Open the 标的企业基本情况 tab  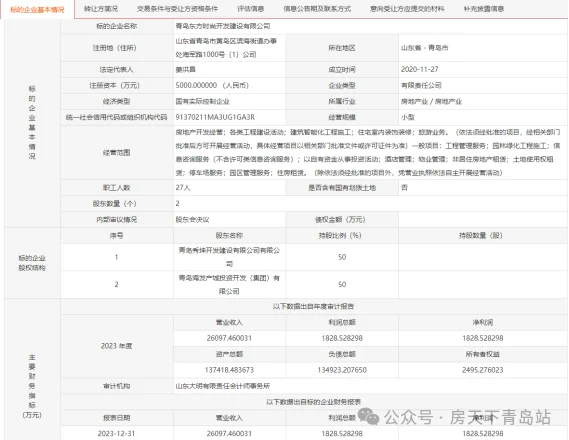coord(37,9)
